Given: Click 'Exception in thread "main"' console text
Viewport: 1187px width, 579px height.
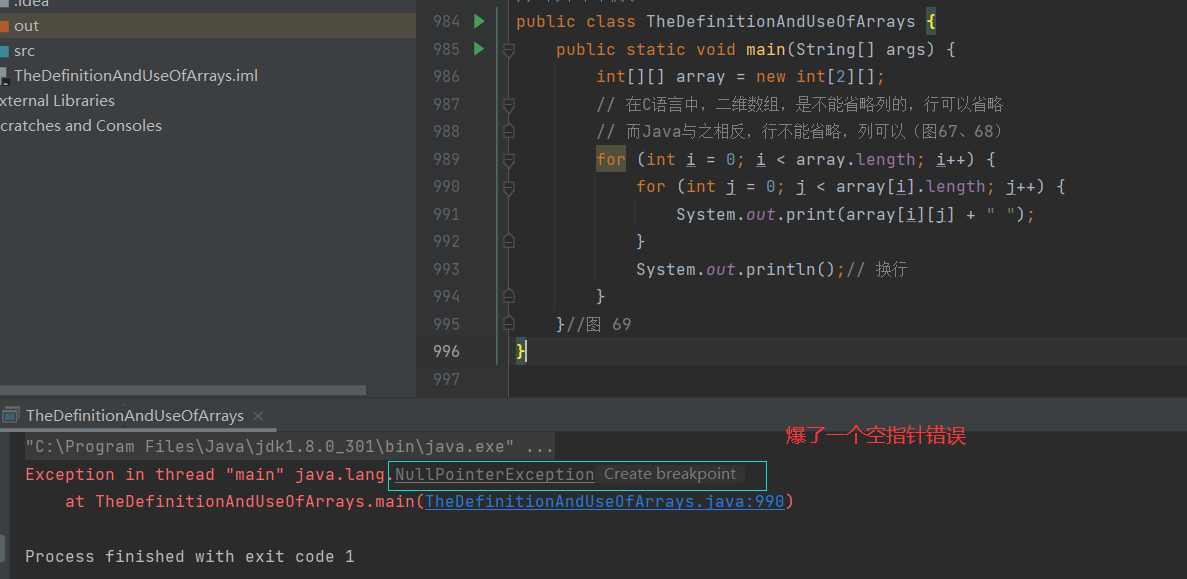Looking at the screenshot, I should (157, 475).
